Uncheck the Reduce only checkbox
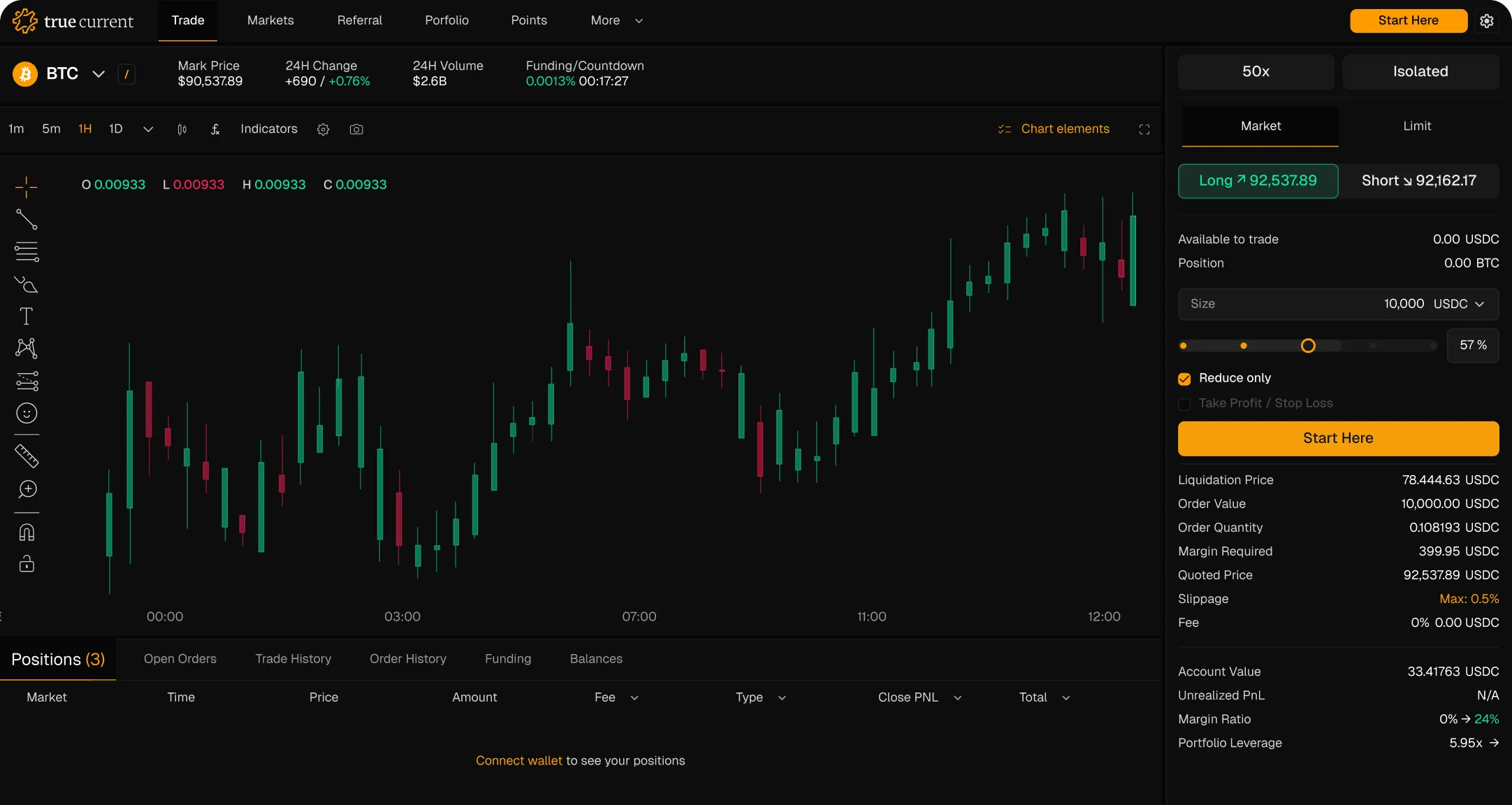Screen dimensions: 1512x805 (x=1184, y=379)
